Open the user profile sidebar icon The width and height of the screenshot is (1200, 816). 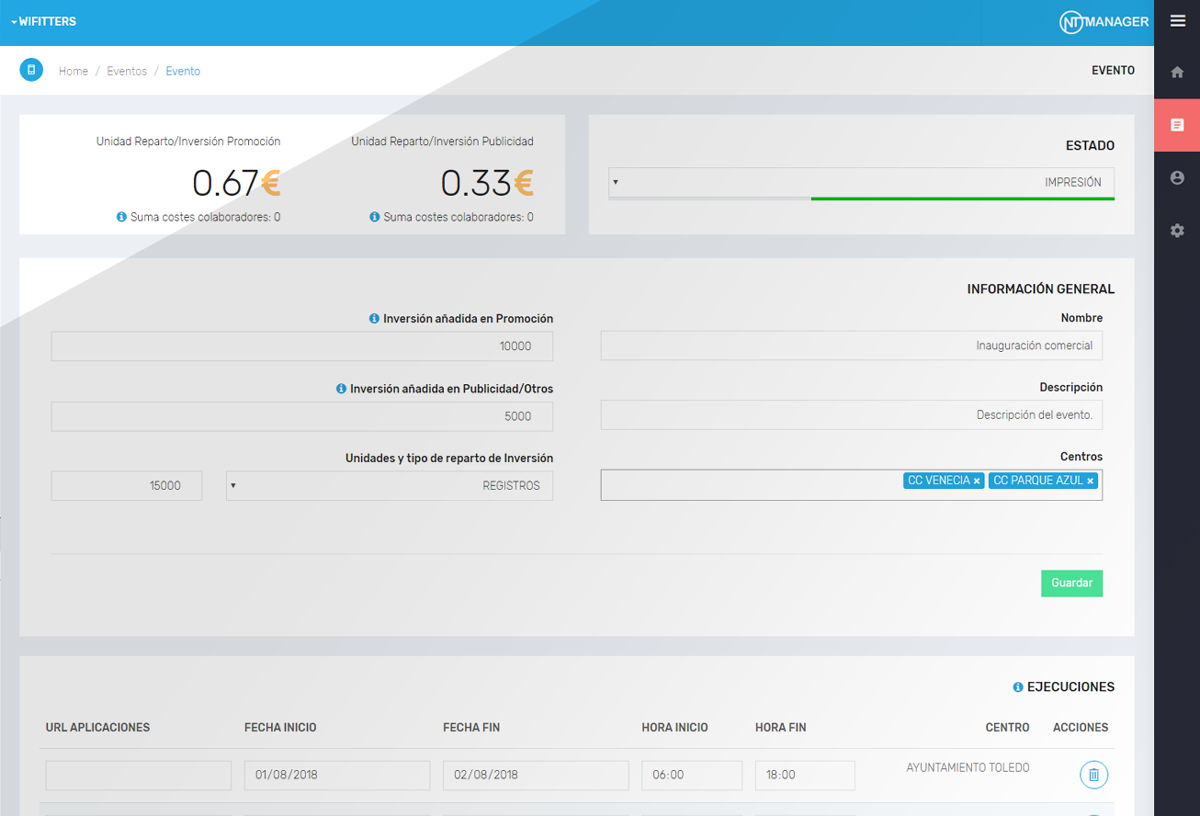pyautogui.click(x=1177, y=178)
